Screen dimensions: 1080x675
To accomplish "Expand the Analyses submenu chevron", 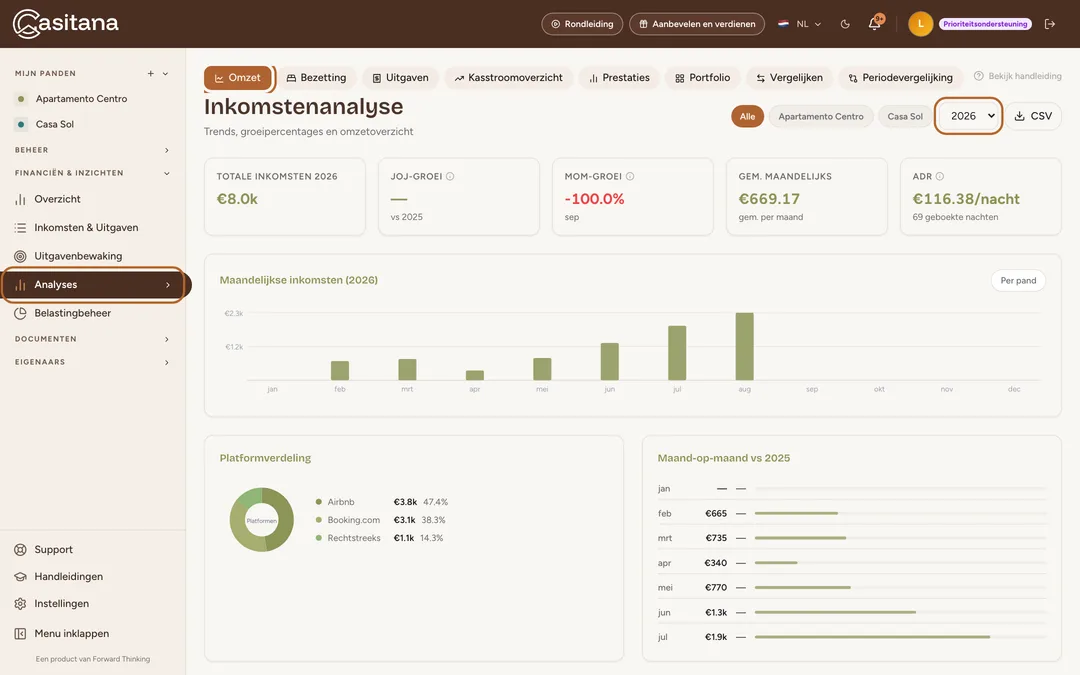I will click(167, 285).
